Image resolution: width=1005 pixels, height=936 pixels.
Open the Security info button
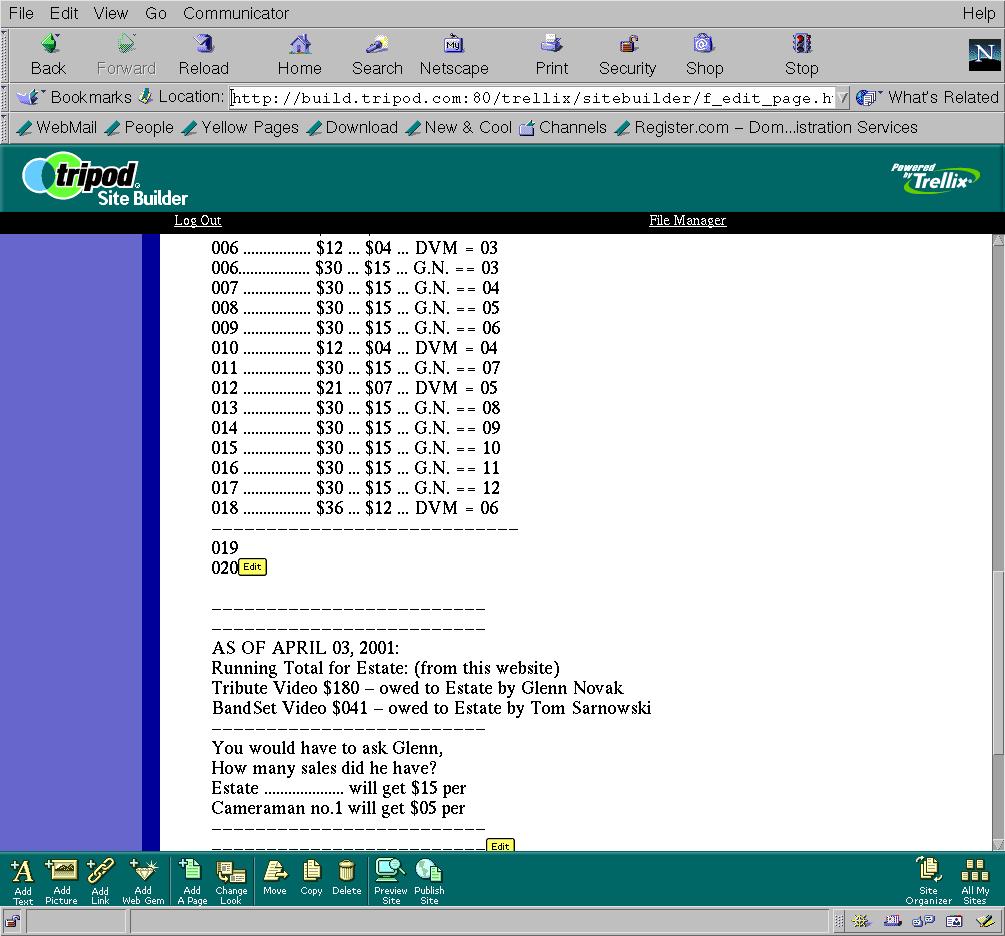click(627, 54)
